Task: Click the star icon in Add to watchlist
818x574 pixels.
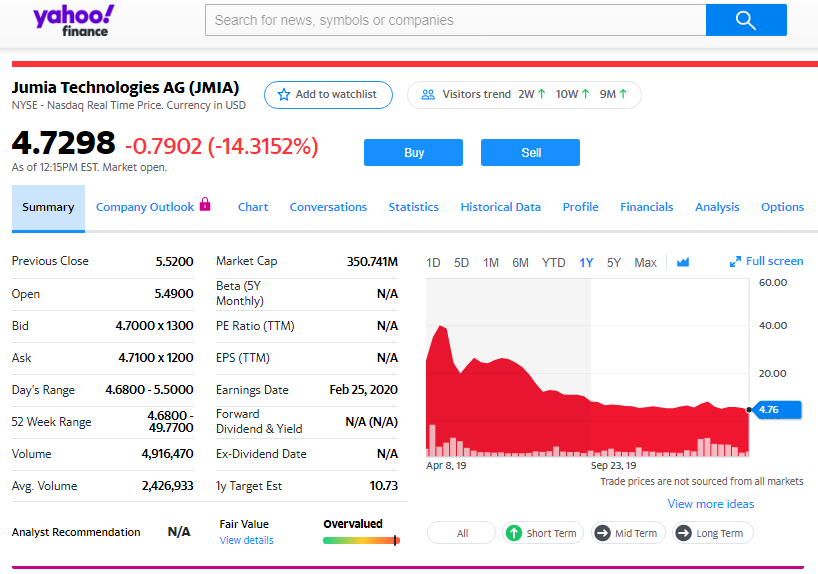Action: coord(284,94)
